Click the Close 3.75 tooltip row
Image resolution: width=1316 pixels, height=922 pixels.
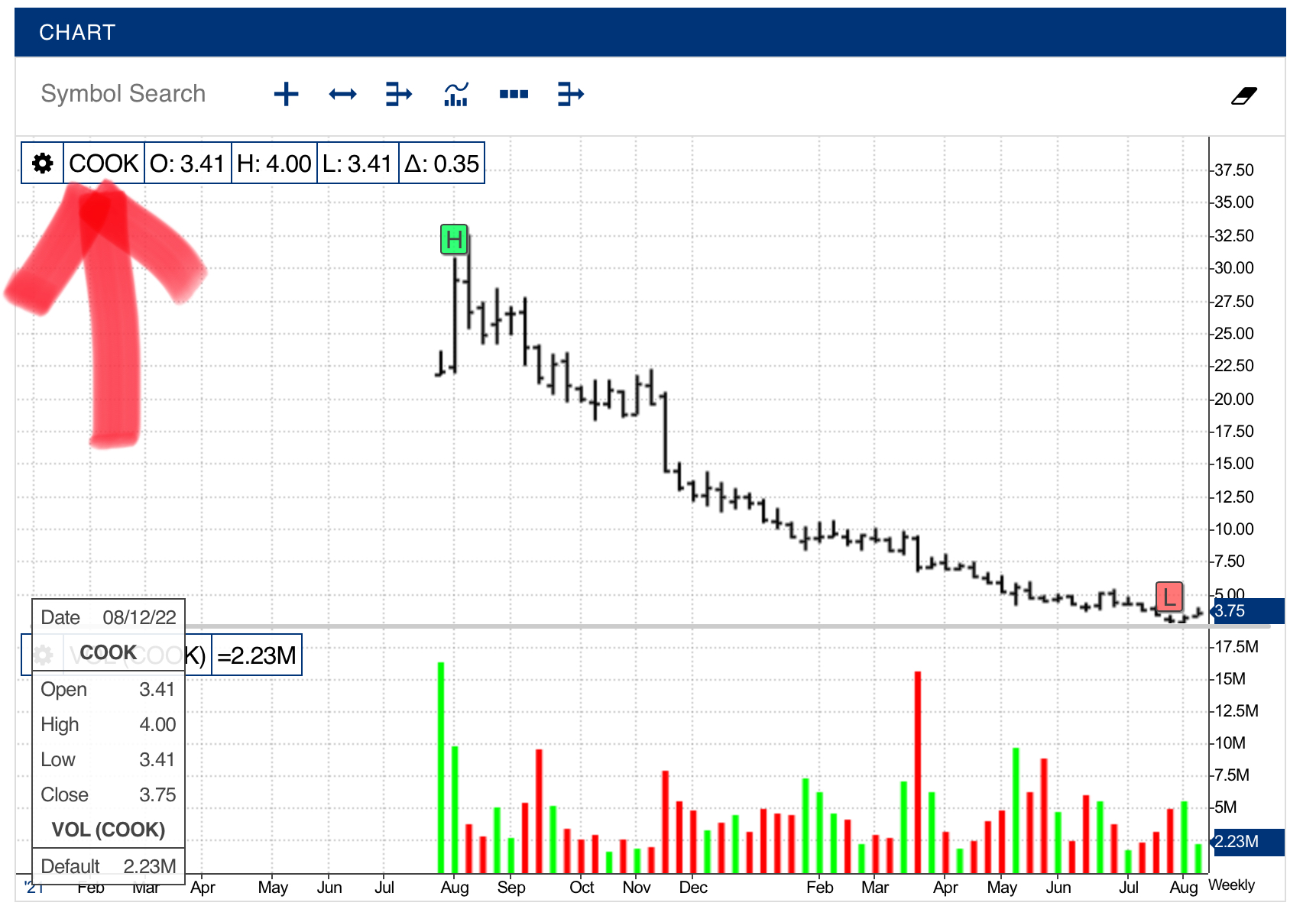click(109, 794)
